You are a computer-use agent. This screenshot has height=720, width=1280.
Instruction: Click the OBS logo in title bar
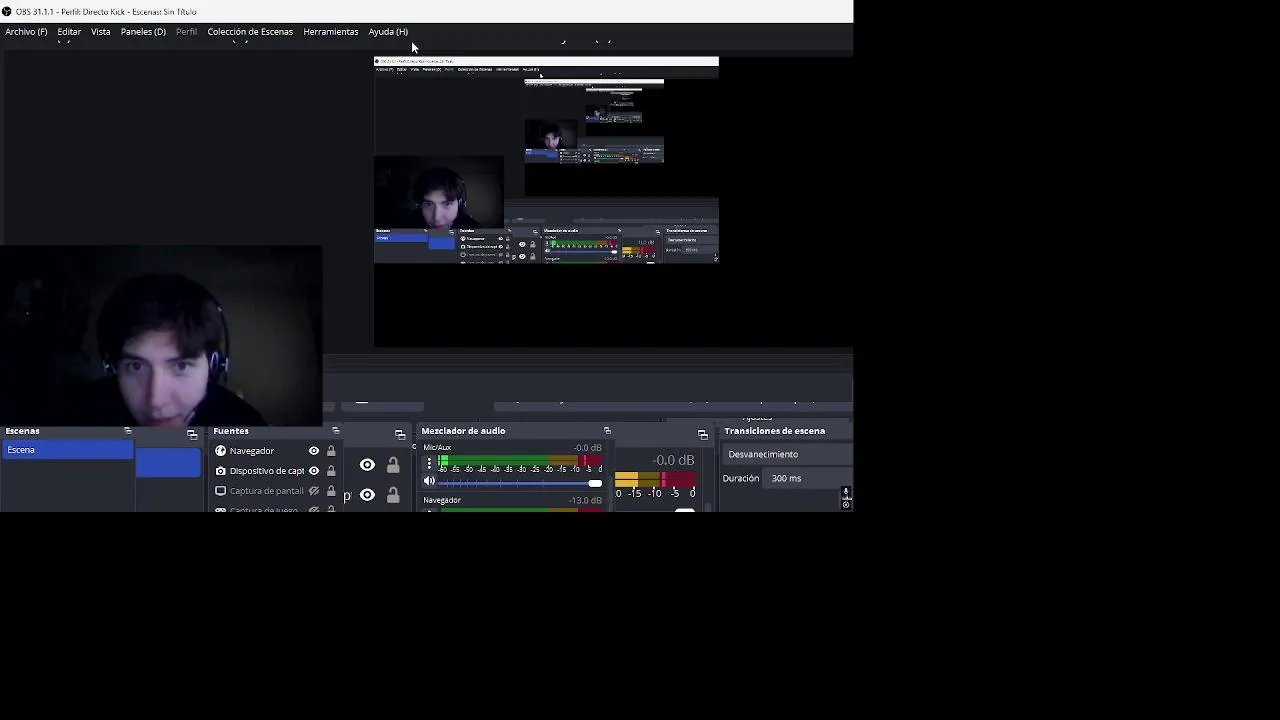tap(7, 11)
